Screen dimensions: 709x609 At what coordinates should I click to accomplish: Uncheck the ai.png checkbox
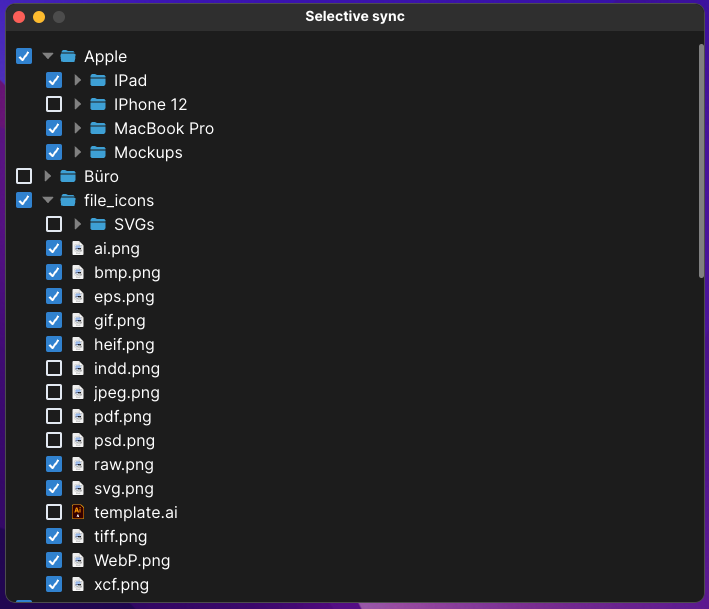(x=54, y=248)
